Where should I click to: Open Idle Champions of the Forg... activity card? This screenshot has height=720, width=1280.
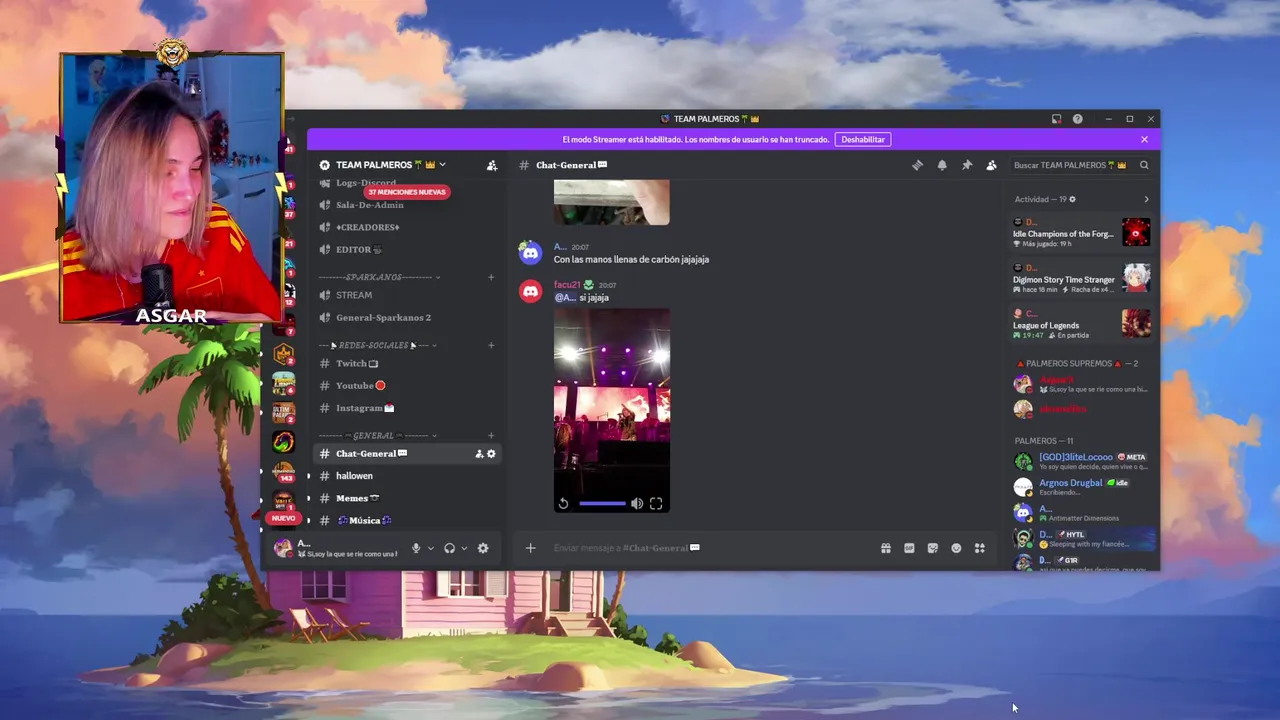tap(1082, 233)
